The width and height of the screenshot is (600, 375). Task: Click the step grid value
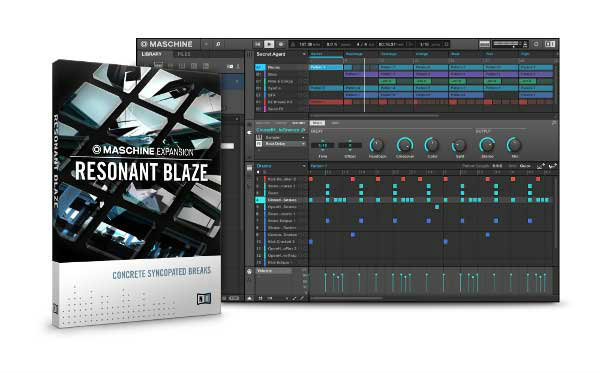pyautogui.click(x=525, y=166)
